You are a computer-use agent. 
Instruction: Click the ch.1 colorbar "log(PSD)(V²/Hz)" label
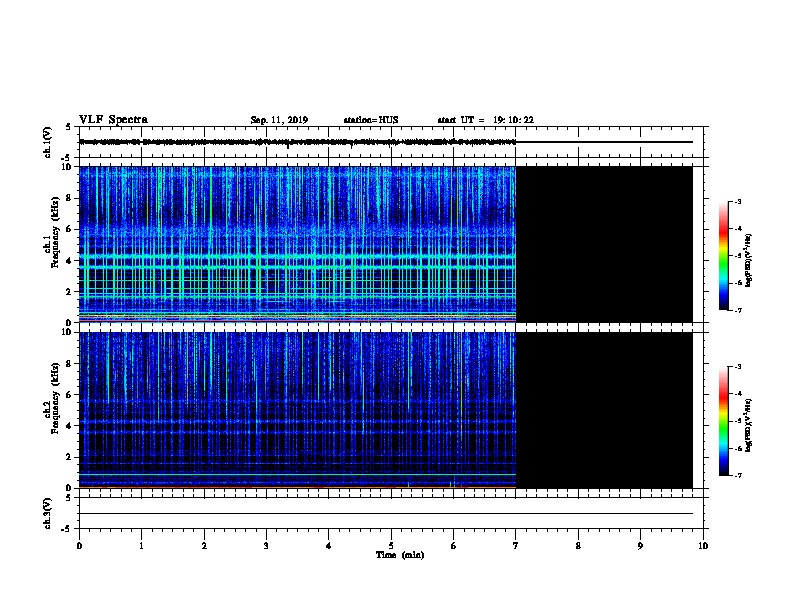point(748,260)
